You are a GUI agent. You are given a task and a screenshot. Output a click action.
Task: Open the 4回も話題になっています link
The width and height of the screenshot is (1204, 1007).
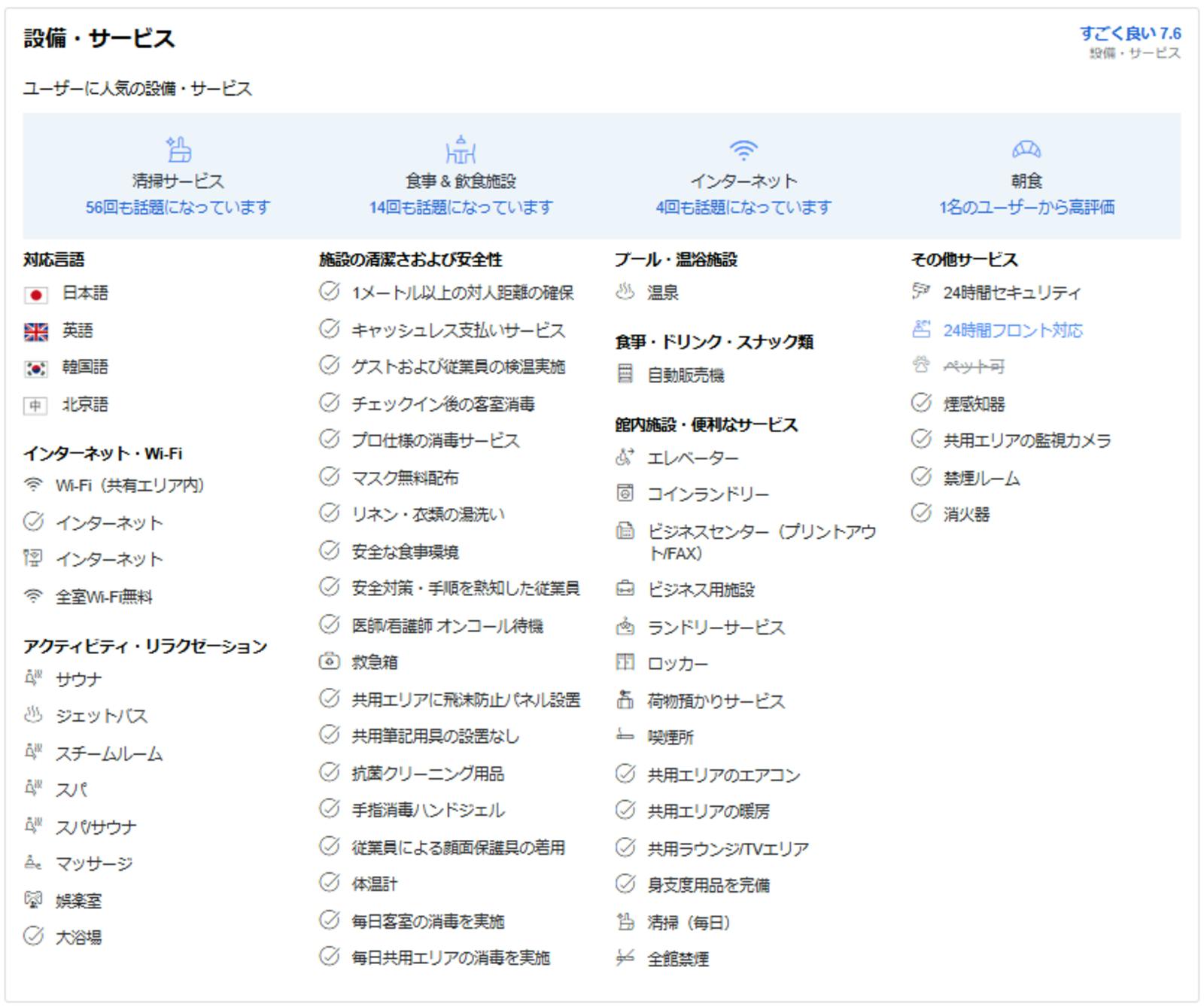point(743,207)
